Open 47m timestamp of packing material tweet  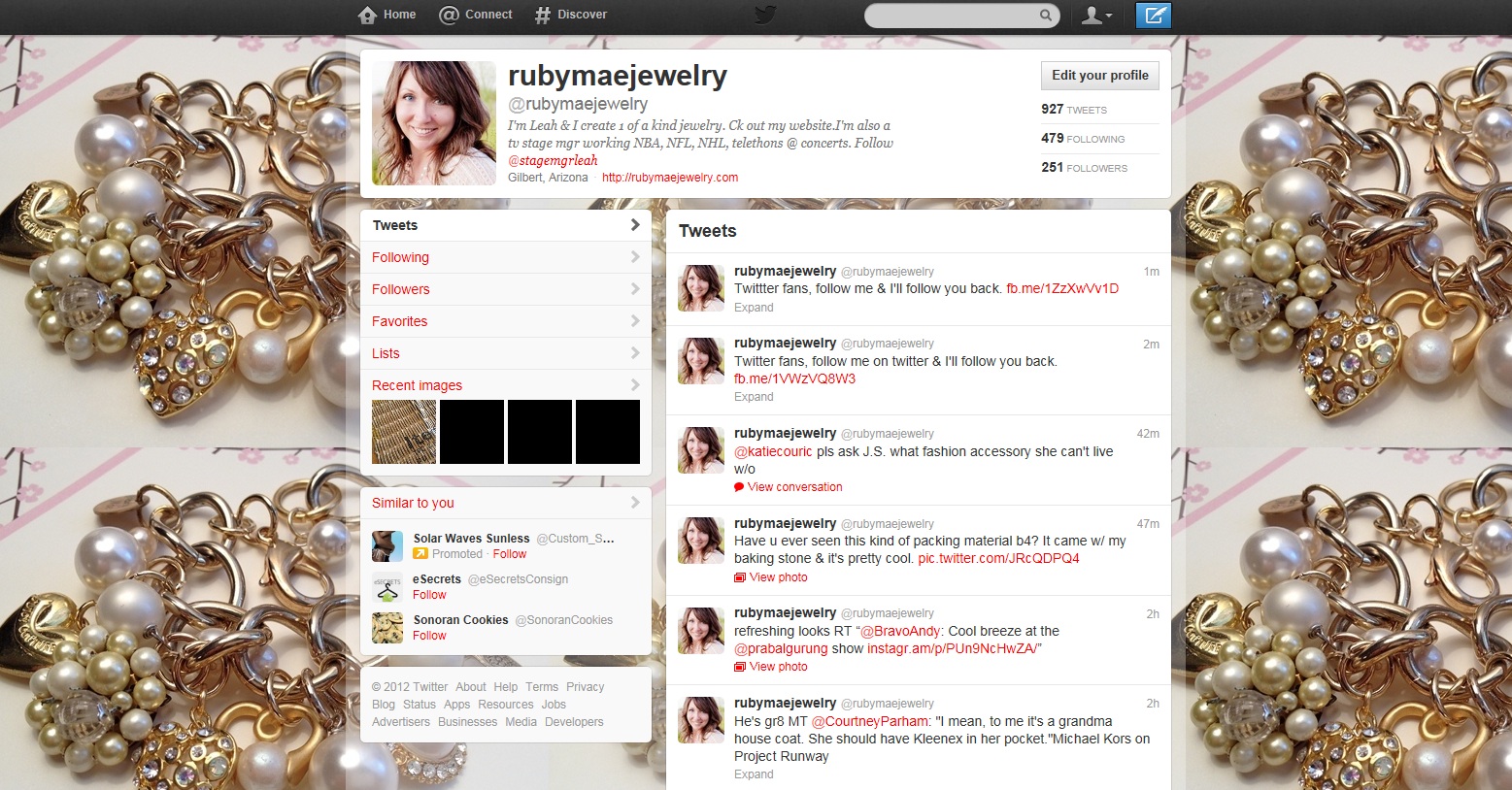1148,524
